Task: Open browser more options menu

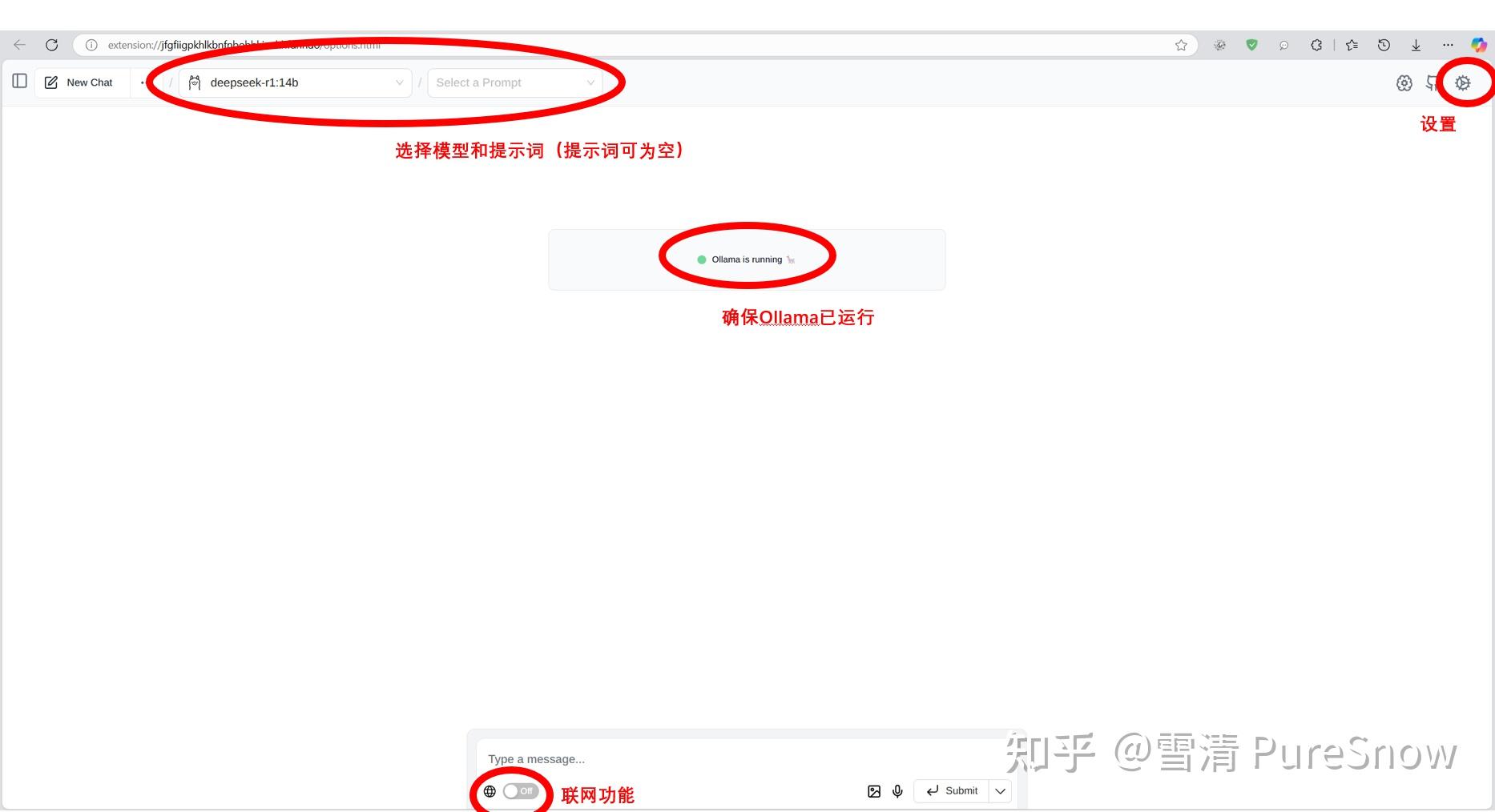Action: (1448, 46)
